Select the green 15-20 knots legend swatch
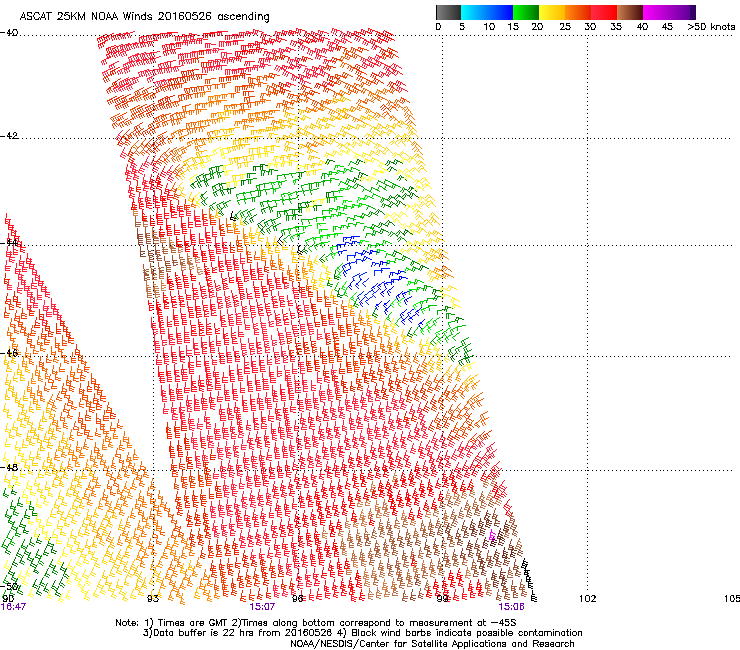Image resolution: width=740 pixels, height=650 pixels. pyautogui.click(x=526, y=12)
